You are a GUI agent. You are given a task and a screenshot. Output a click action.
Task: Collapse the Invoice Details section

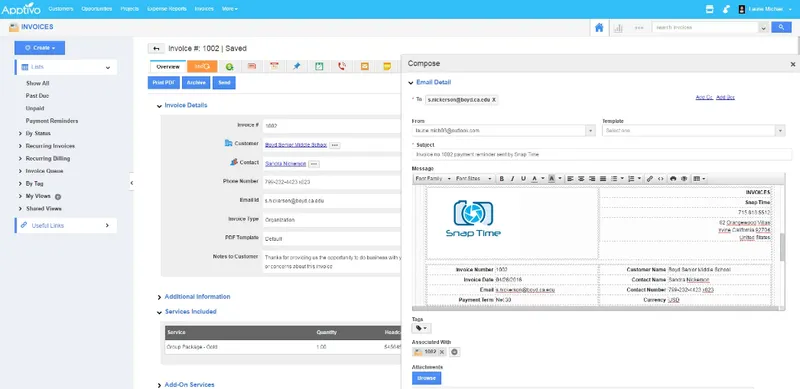pyautogui.click(x=159, y=106)
